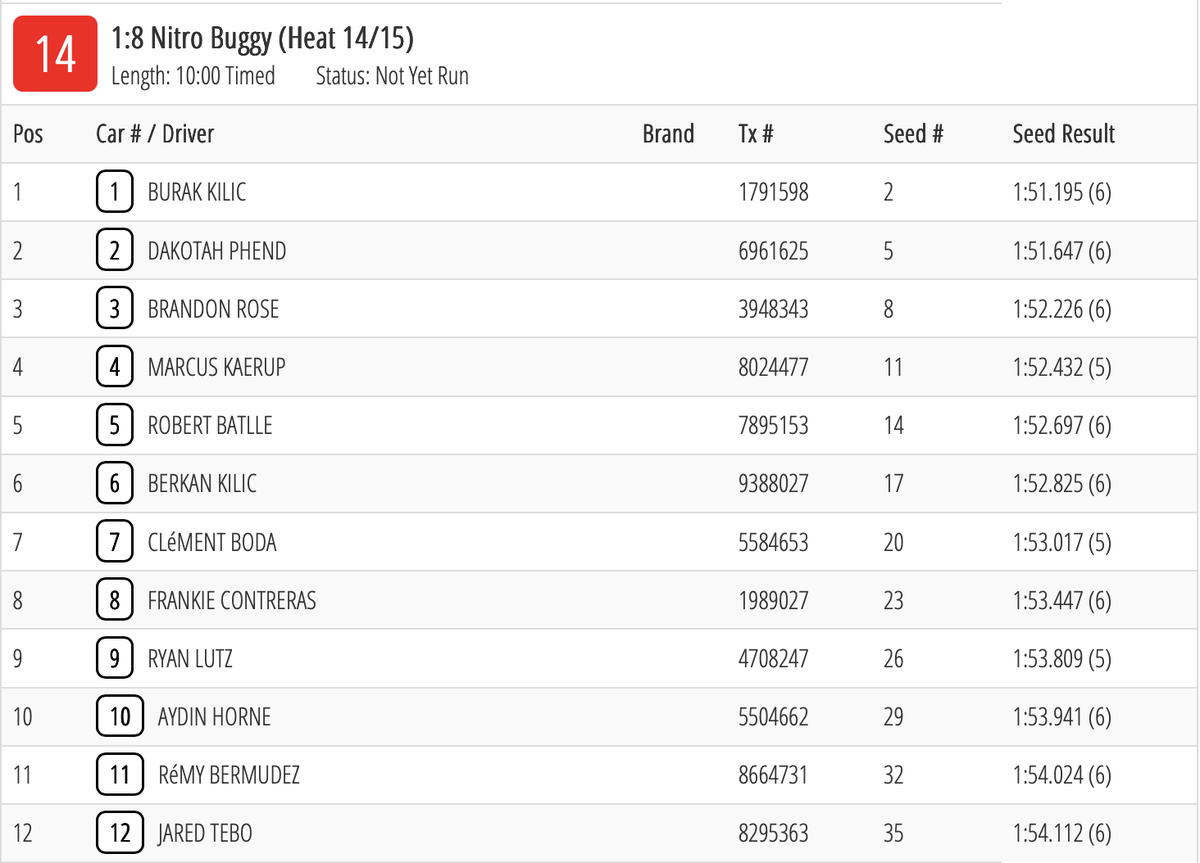The width and height of the screenshot is (1200, 863).
Task: Click Jared Tebo's seed result 1:54.112
Action: [x=1062, y=833]
